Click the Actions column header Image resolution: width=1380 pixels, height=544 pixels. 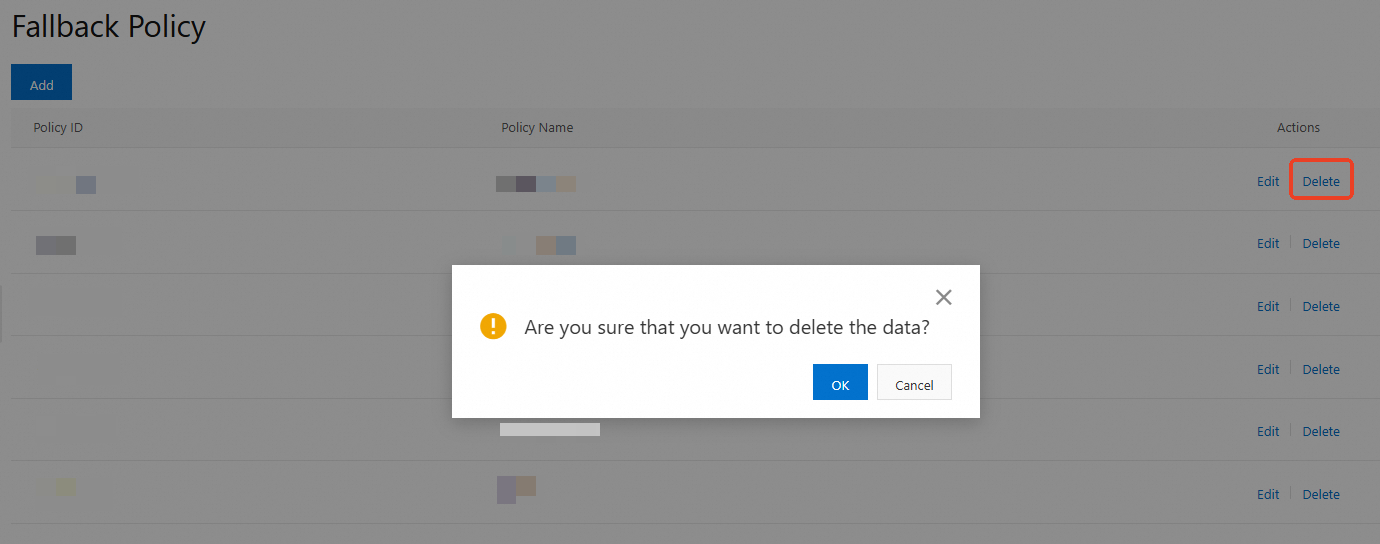1298,127
